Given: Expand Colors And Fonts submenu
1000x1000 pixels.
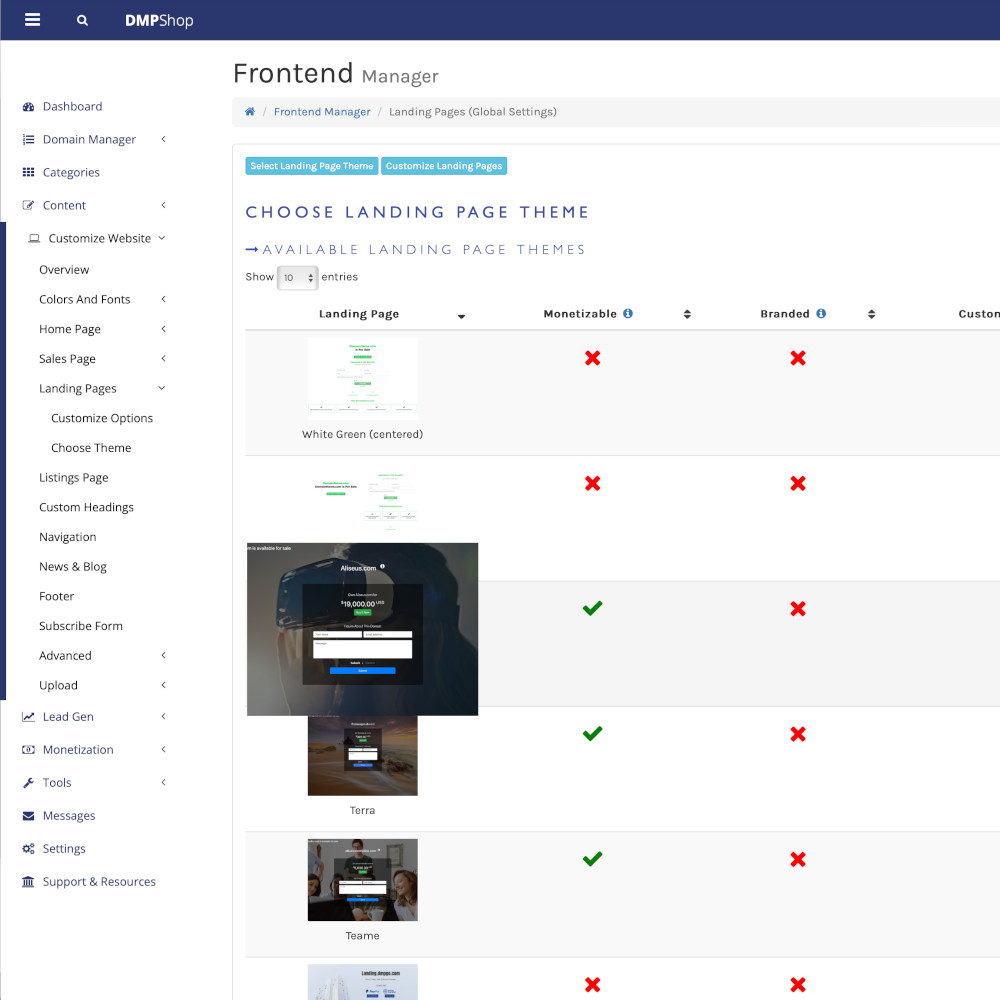Looking at the screenshot, I should click(x=163, y=299).
